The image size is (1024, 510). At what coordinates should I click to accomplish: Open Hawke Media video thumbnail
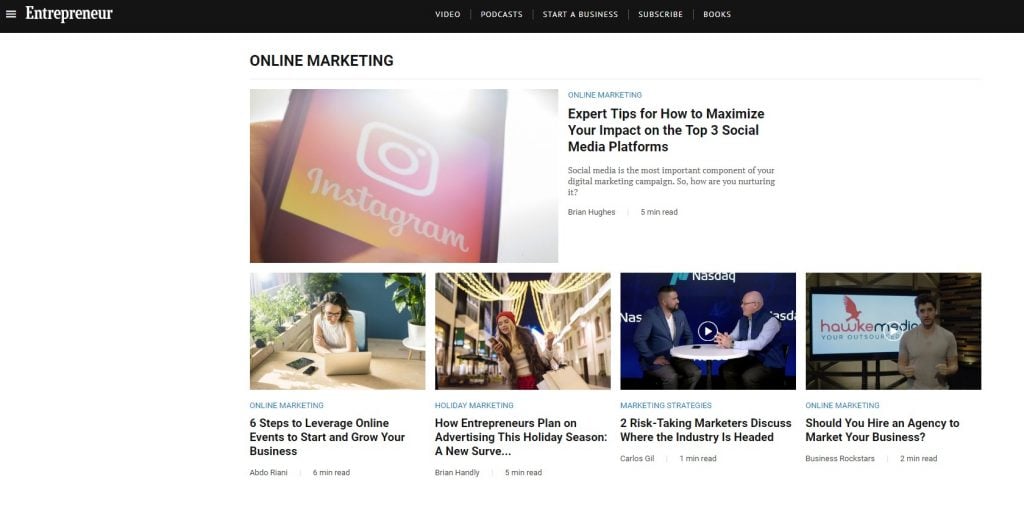coord(893,331)
